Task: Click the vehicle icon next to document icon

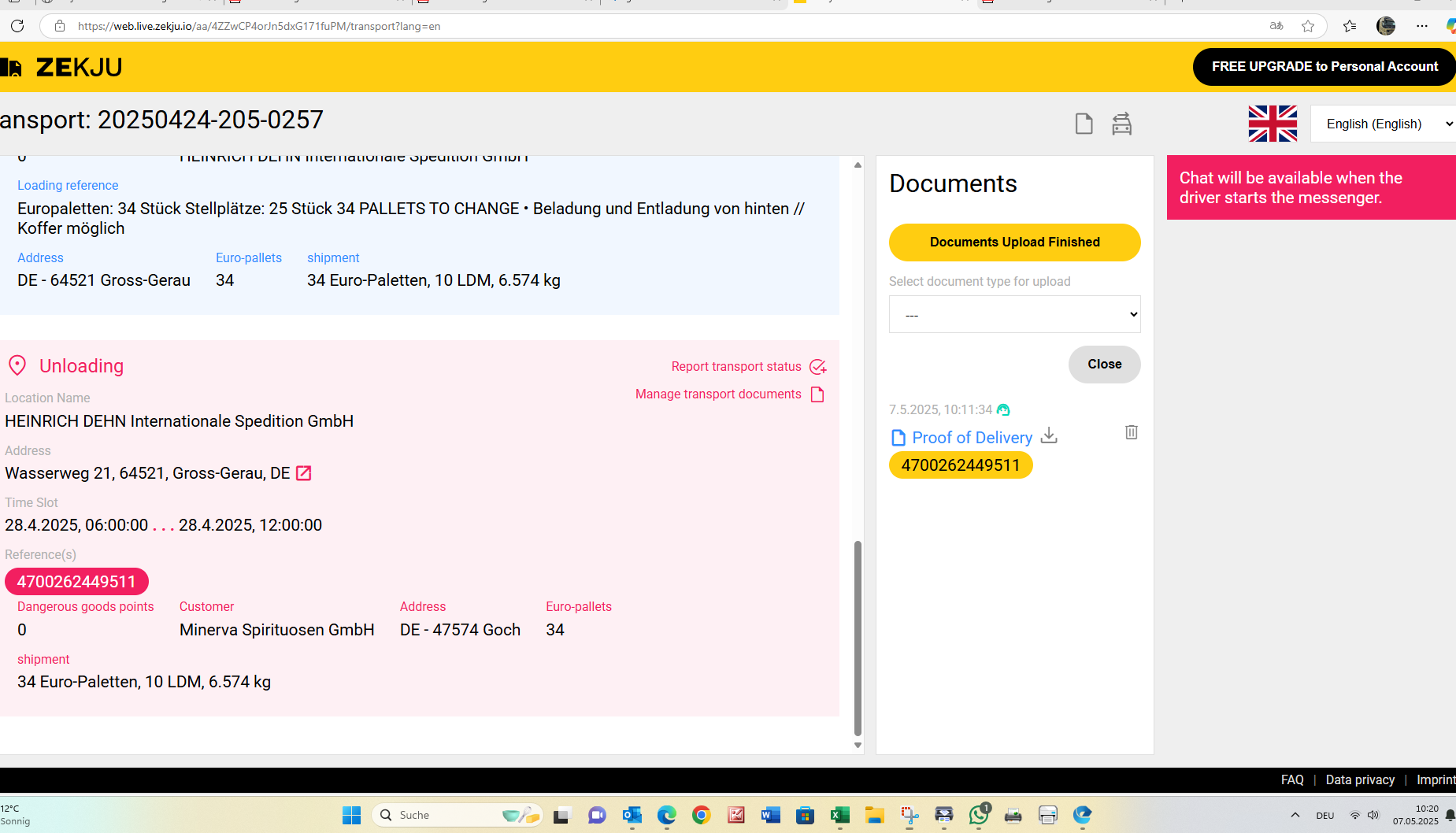Action: click(1121, 124)
